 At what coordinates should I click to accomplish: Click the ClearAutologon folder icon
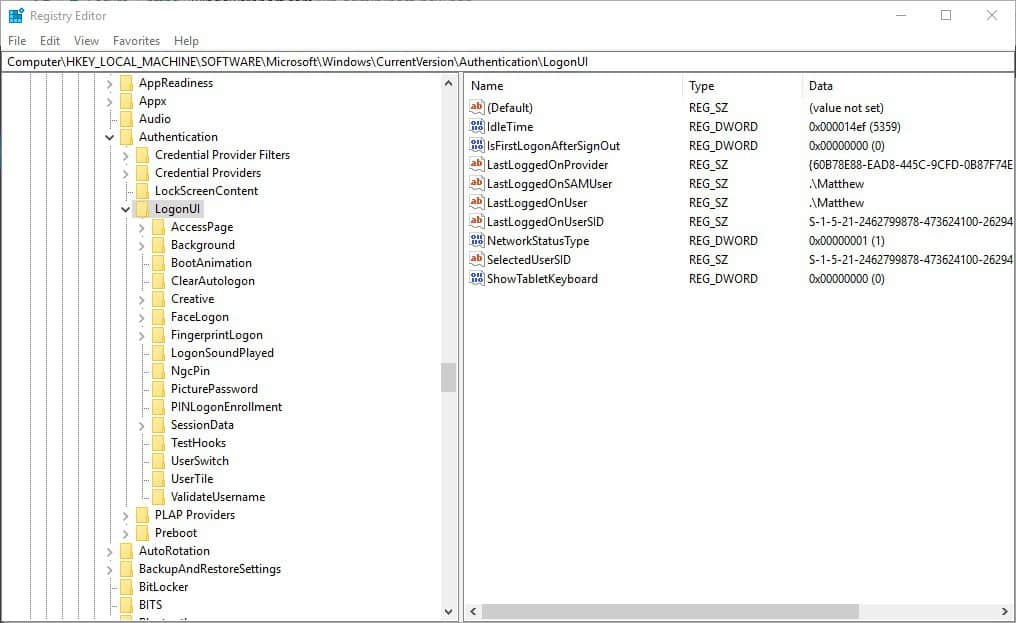click(x=159, y=281)
